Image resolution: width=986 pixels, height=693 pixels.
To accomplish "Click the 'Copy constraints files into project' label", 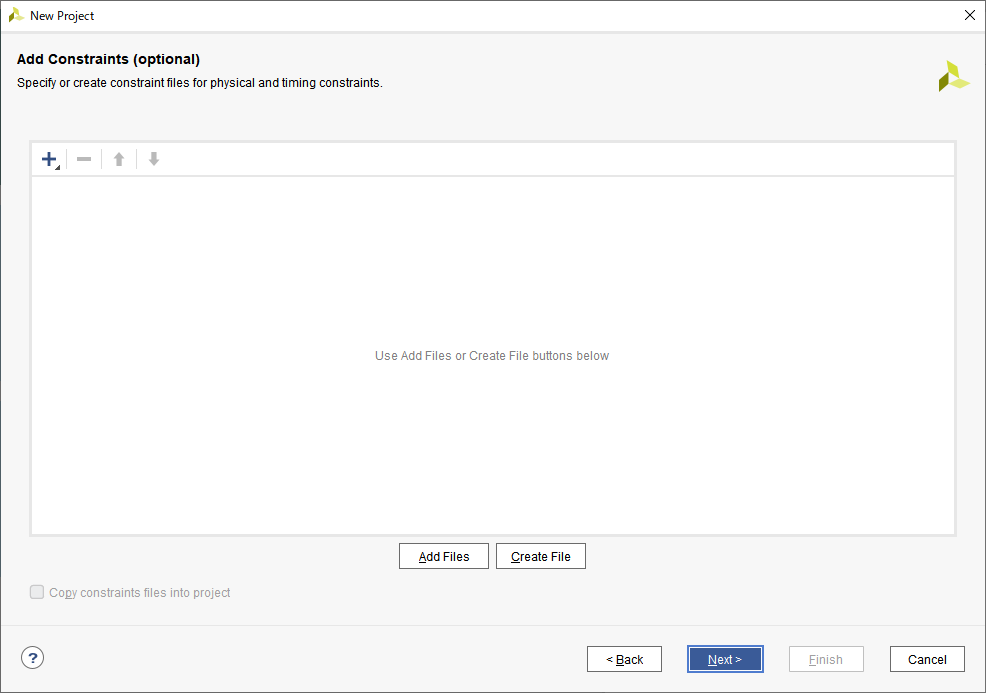I will (140, 593).
